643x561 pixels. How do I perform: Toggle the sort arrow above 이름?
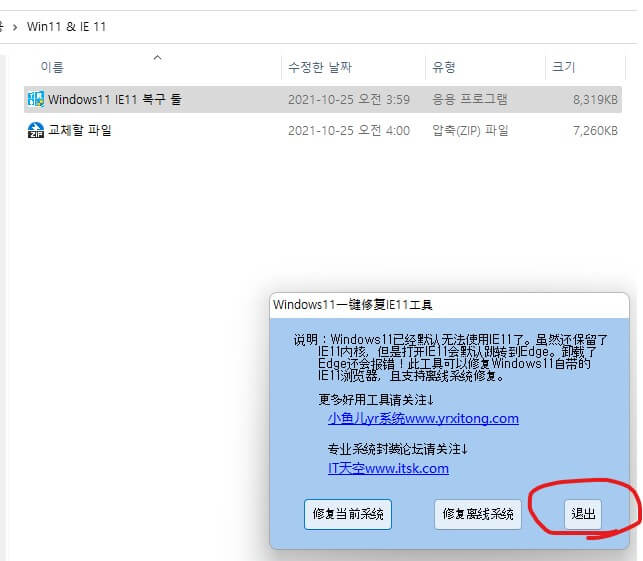(x=157, y=57)
